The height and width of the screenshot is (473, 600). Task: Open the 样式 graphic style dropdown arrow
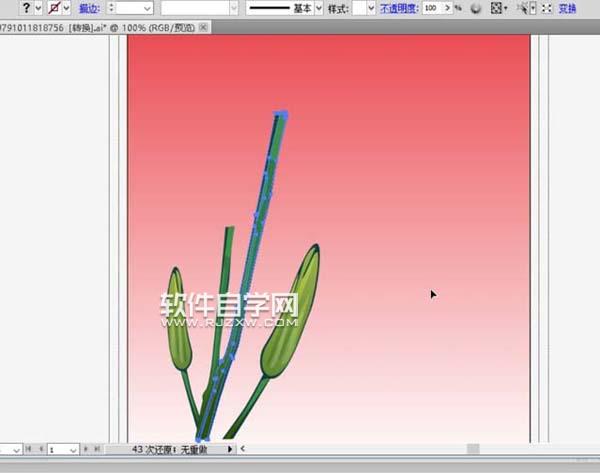click(371, 8)
